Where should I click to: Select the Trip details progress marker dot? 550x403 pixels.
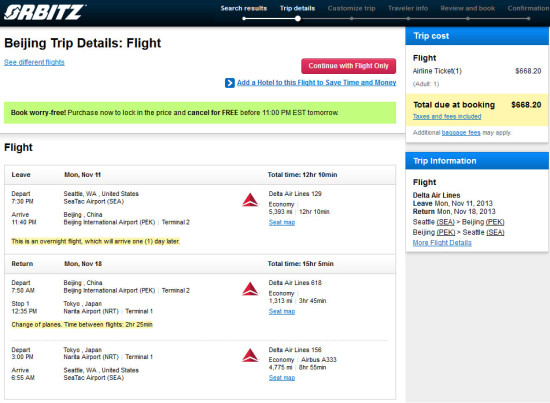(x=297, y=19)
